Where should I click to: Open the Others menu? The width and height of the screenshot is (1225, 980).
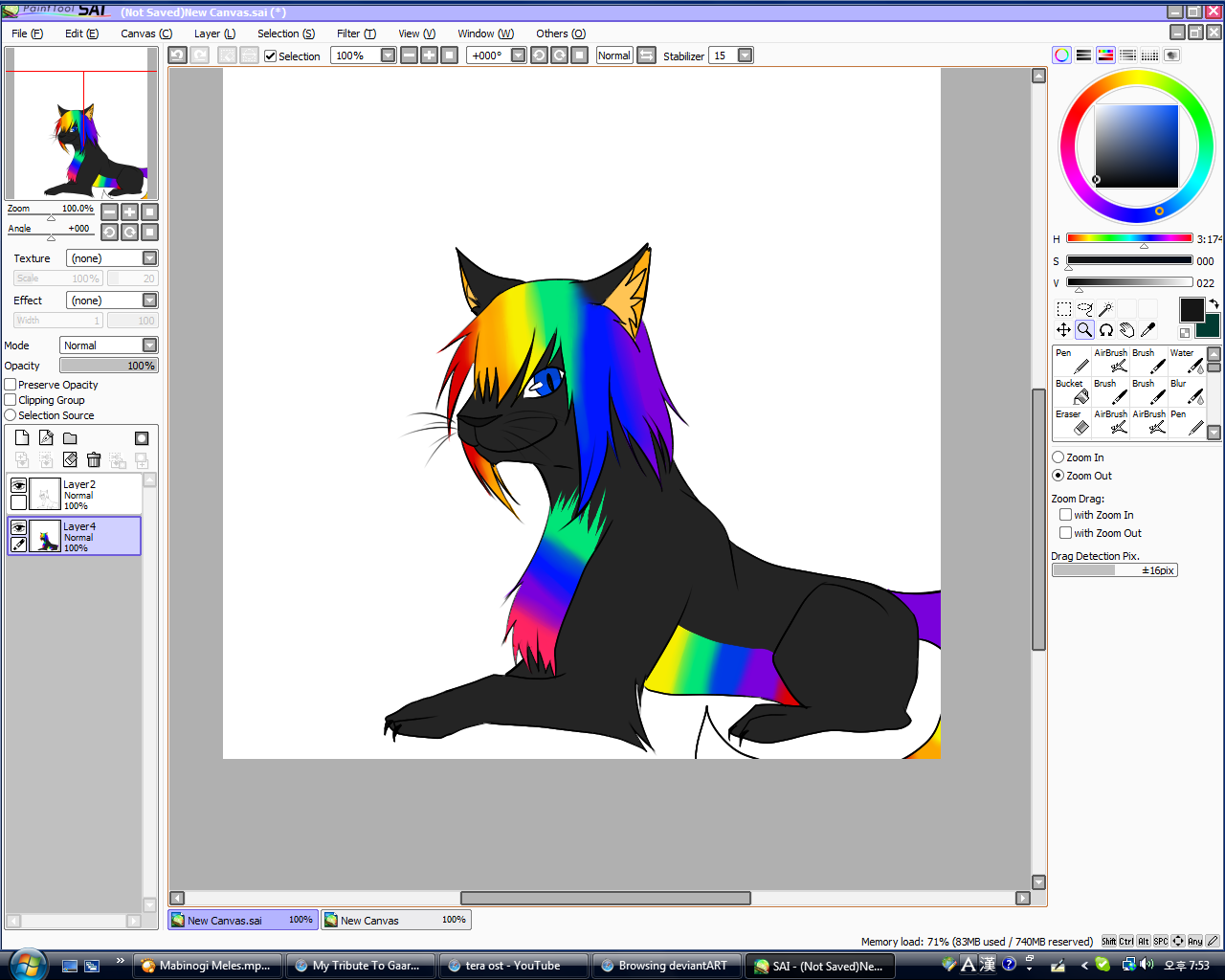(561, 33)
